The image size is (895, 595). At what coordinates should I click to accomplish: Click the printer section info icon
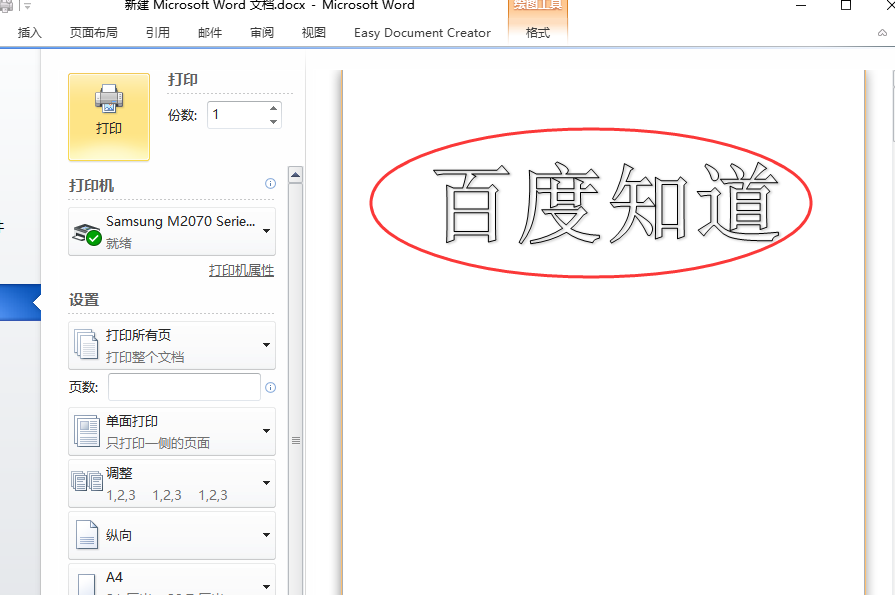(271, 183)
